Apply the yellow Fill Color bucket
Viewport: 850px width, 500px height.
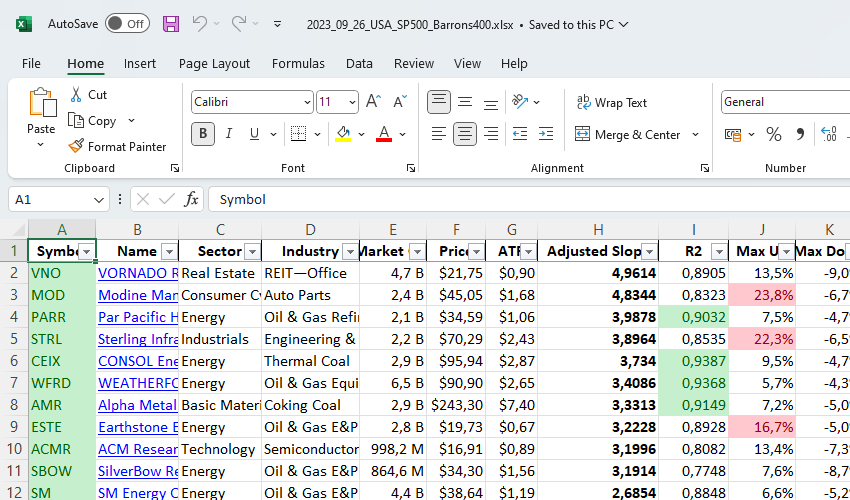coord(343,134)
